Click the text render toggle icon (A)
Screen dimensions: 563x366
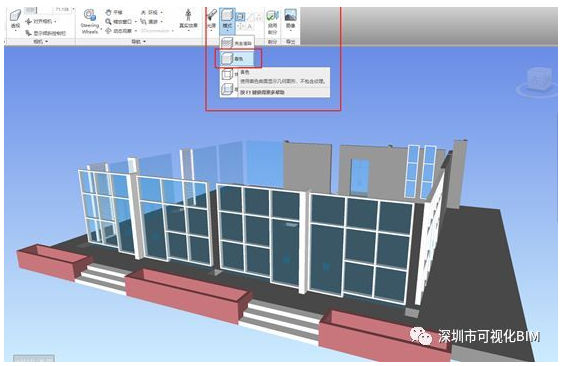pyautogui.click(x=250, y=27)
